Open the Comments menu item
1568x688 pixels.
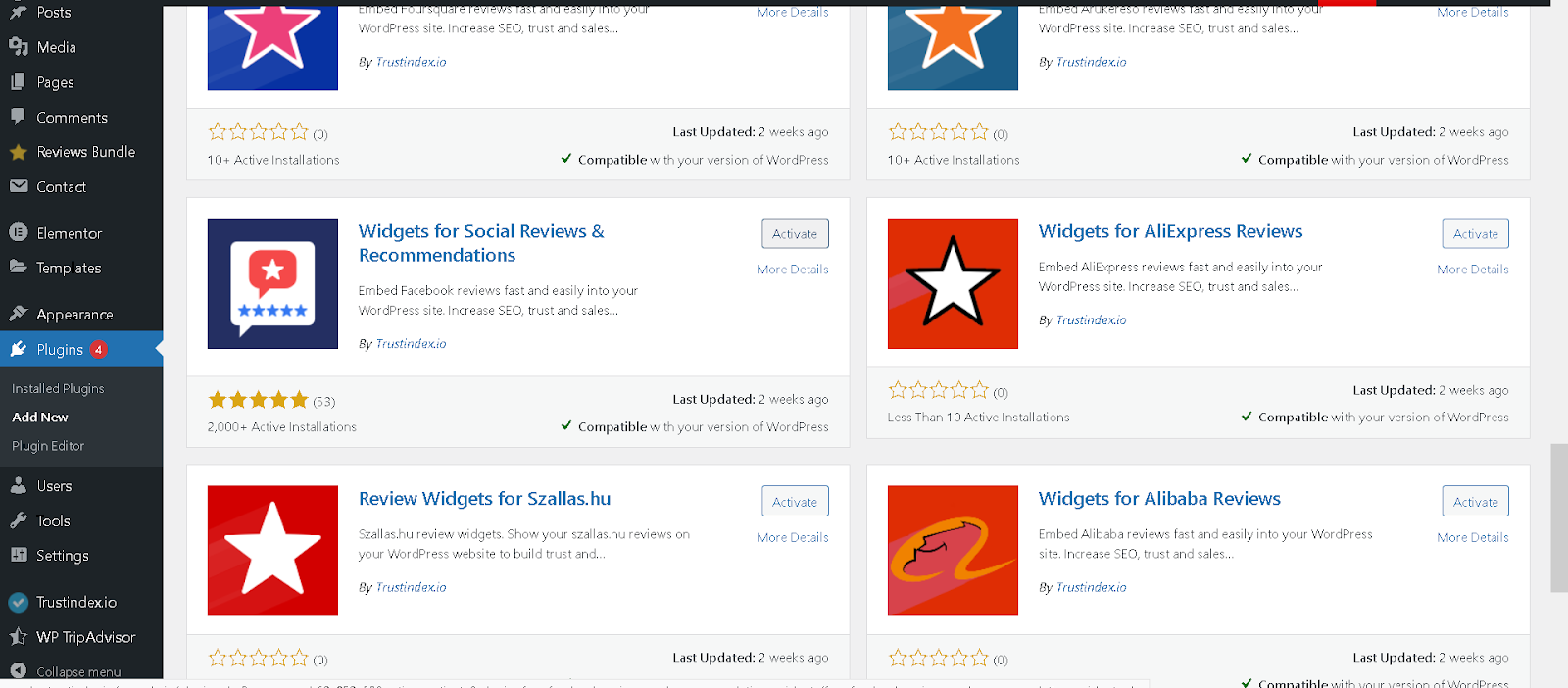coord(72,117)
